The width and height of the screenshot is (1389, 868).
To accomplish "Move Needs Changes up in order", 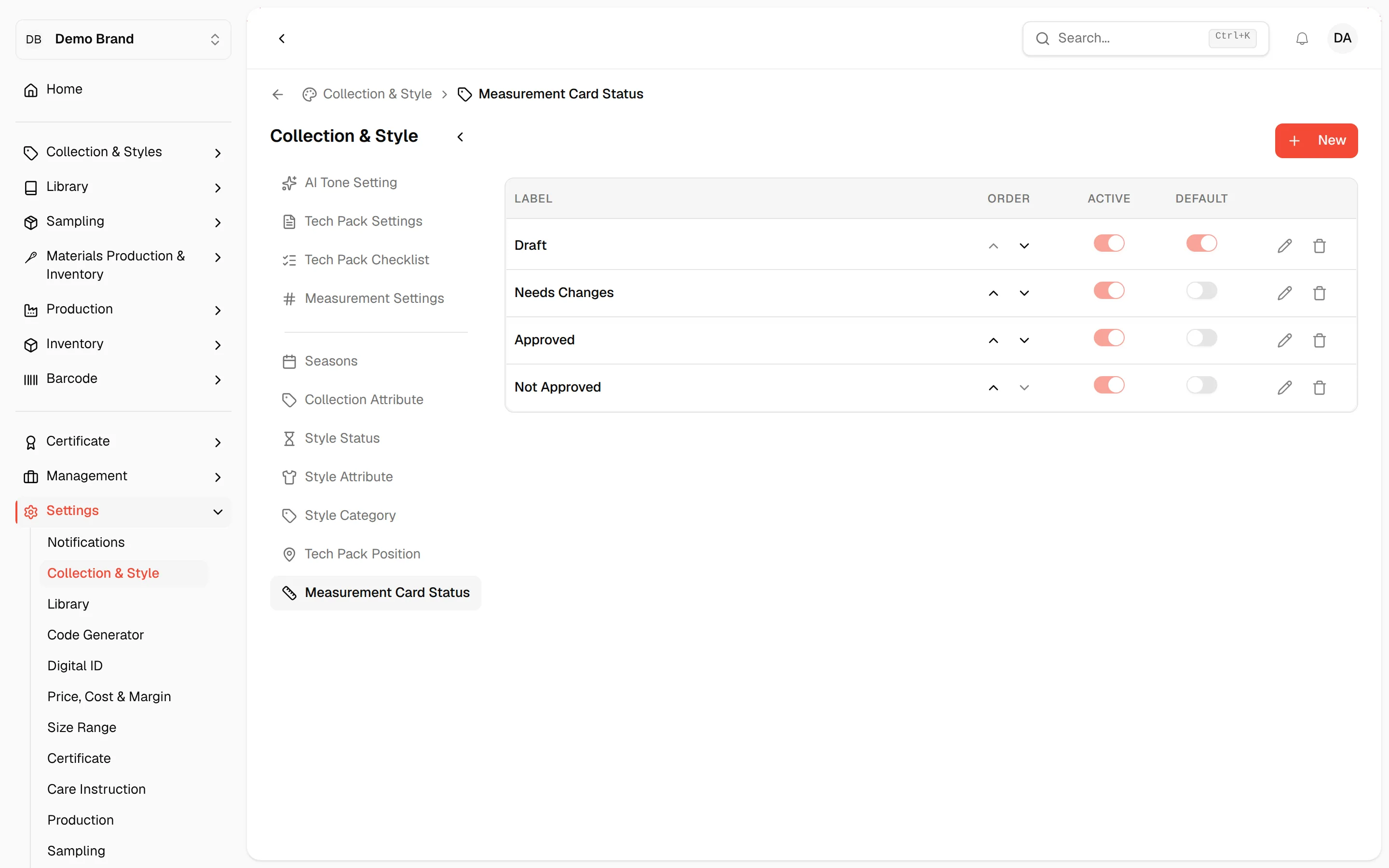I will pyautogui.click(x=994, y=293).
